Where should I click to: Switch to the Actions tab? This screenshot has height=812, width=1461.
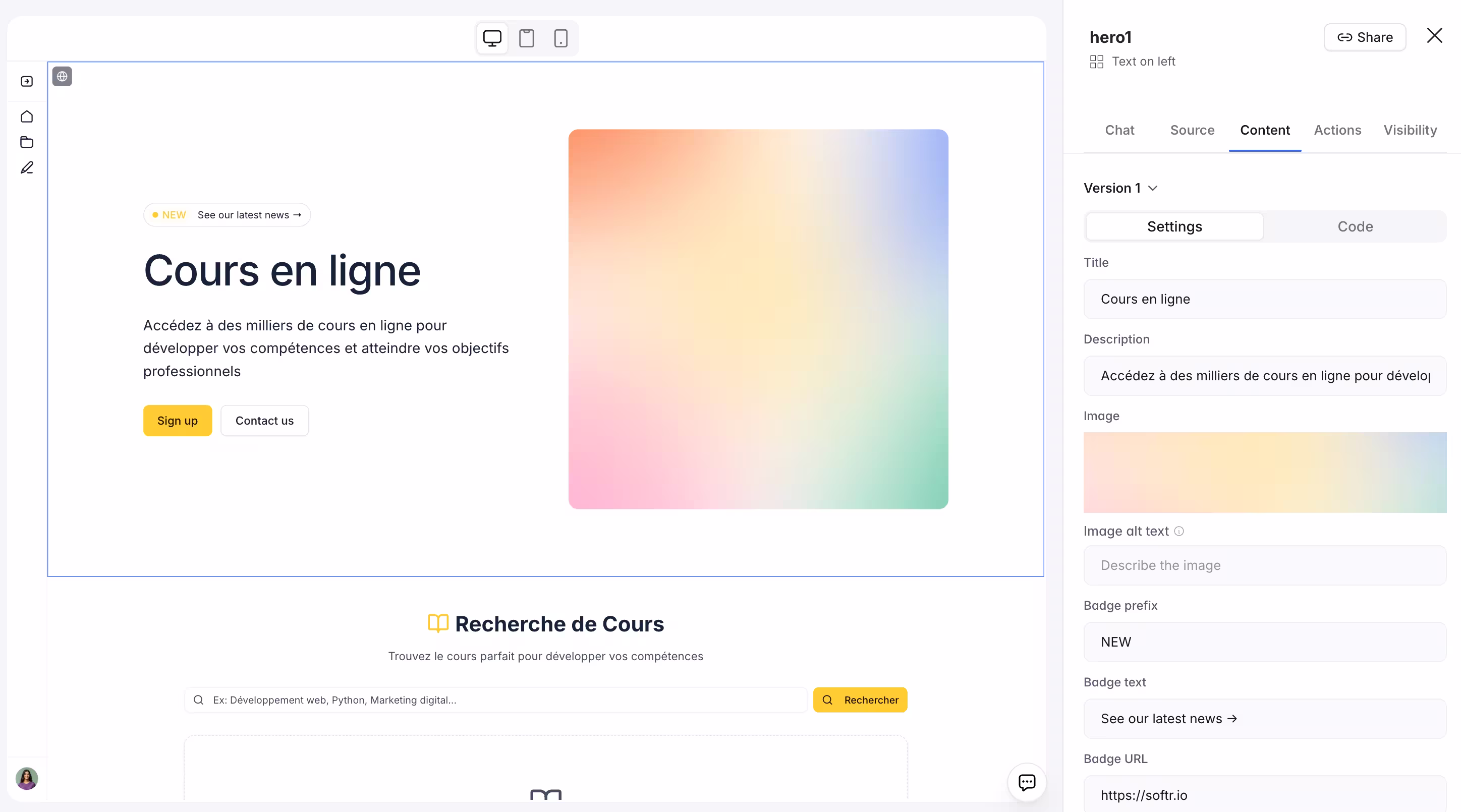click(x=1337, y=130)
